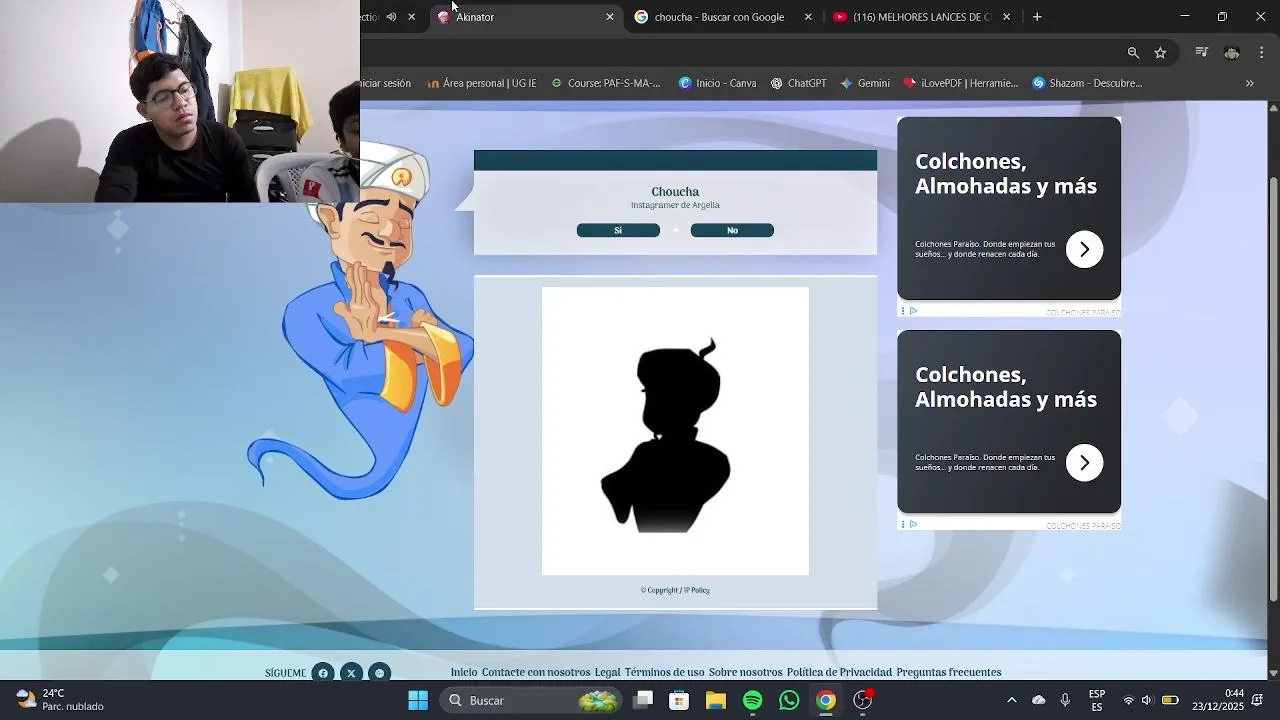
Task: Launch Microsoft Store from the taskbar
Action: (679, 700)
